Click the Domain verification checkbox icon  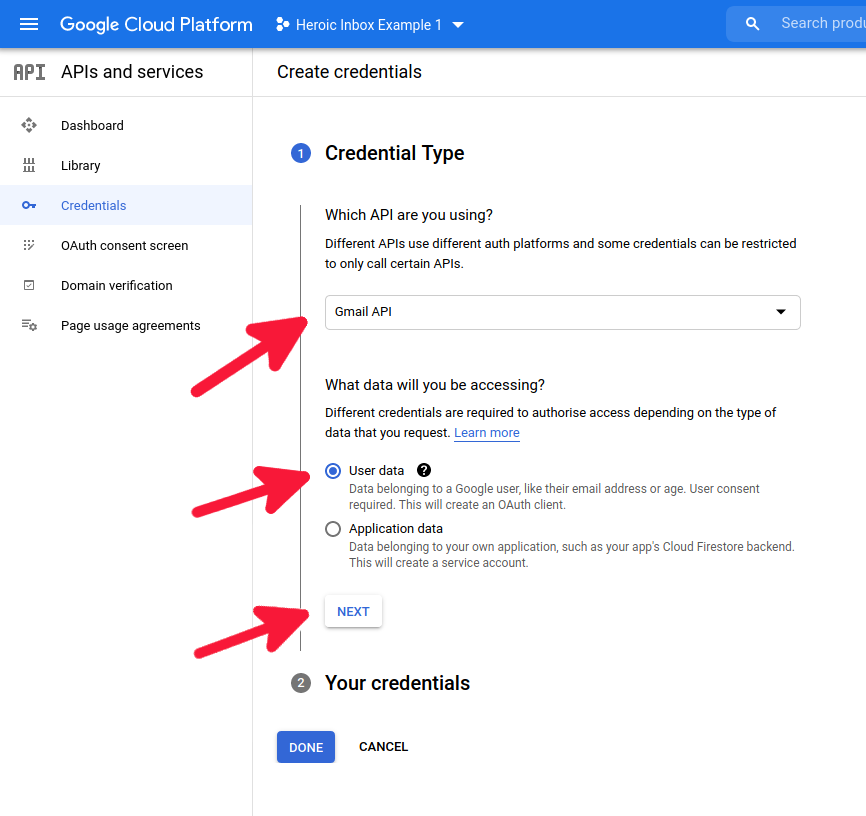coord(29,285)
